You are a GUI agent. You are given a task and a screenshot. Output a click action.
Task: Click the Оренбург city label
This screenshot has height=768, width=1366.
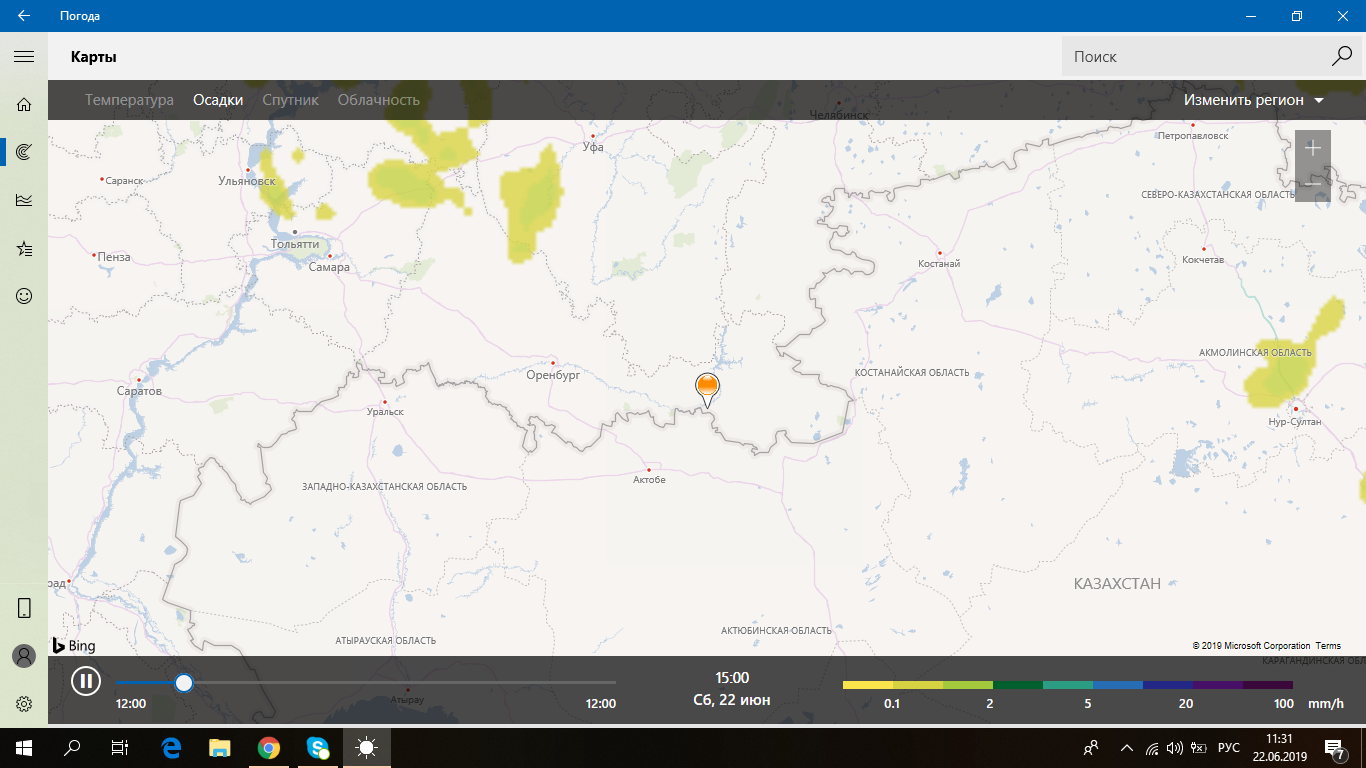click(x=553, y=376)
